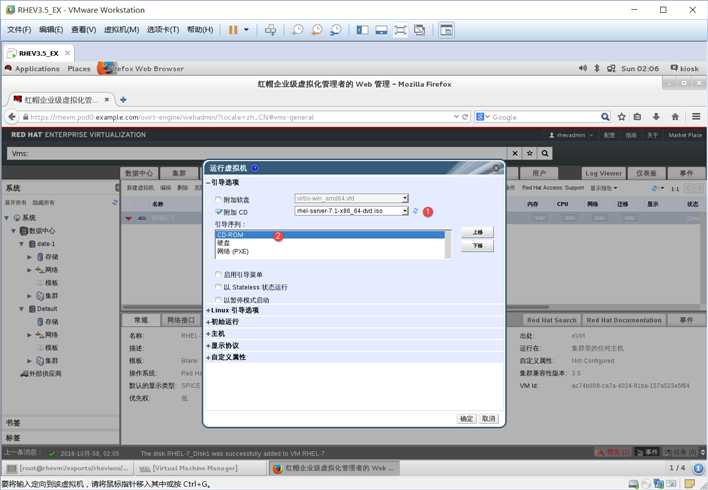The image size is (708, 490).
Task: Collapse the Default tree node arrow
Action: [22, 309]
